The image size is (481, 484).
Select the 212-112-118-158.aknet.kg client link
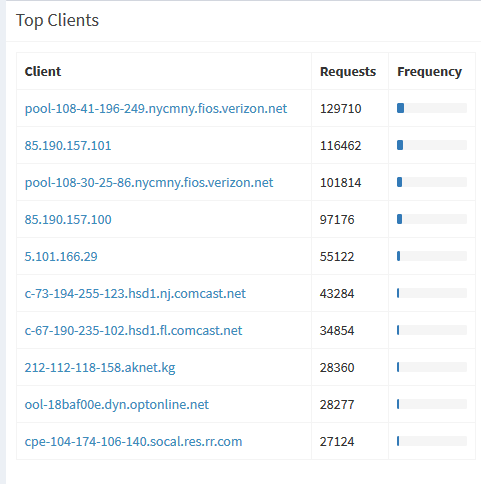(x=100, y=368)
